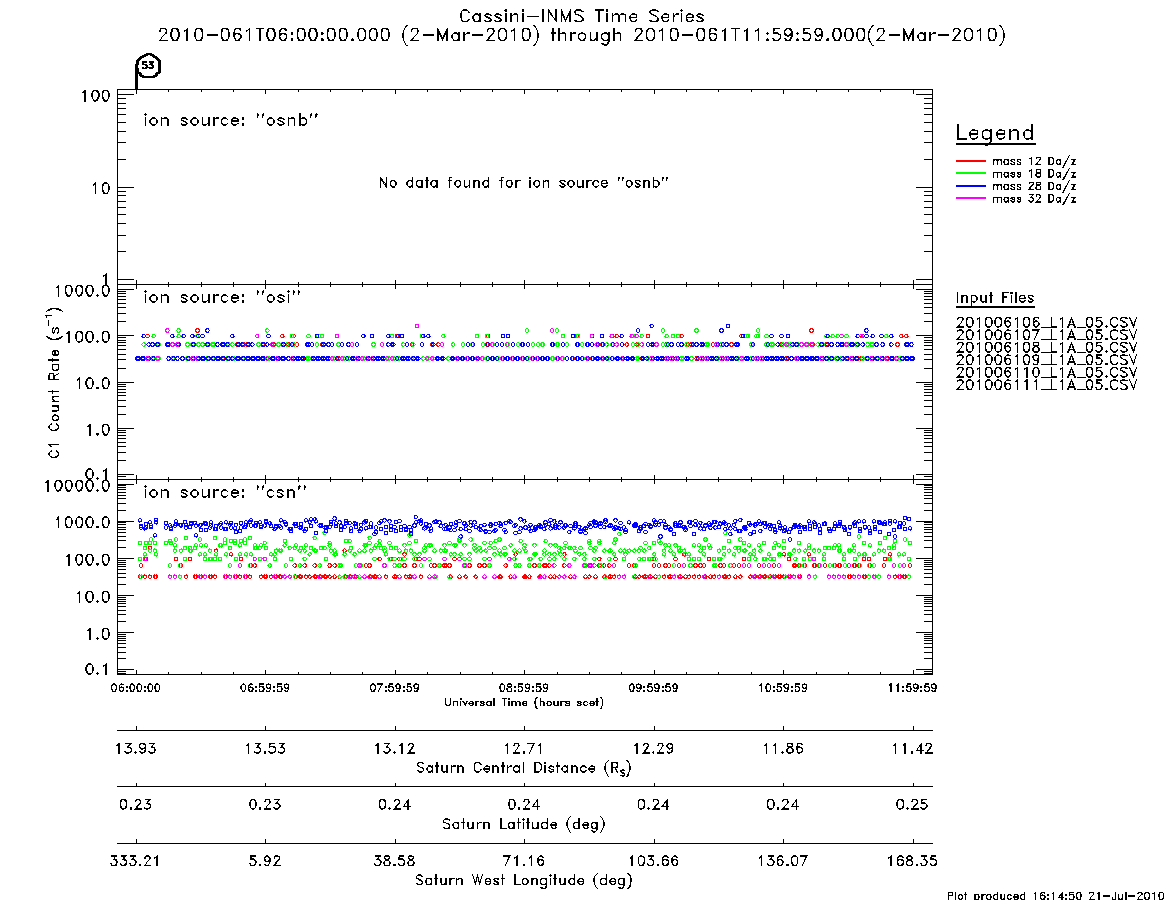Image resolution: width=1165 pixels, height=900 pixels.
Task: Click the Saturn West Longitude axis title
Action: click(524, 881)
